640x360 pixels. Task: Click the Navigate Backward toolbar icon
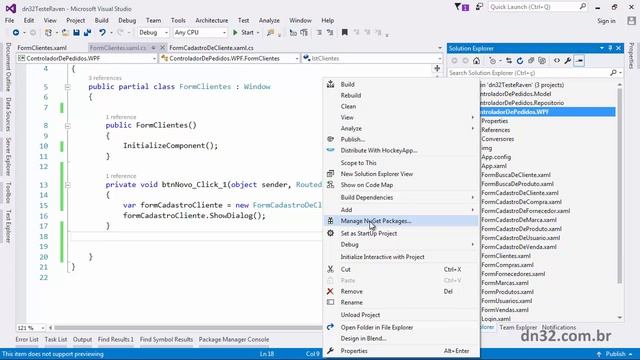pos(16,33)
